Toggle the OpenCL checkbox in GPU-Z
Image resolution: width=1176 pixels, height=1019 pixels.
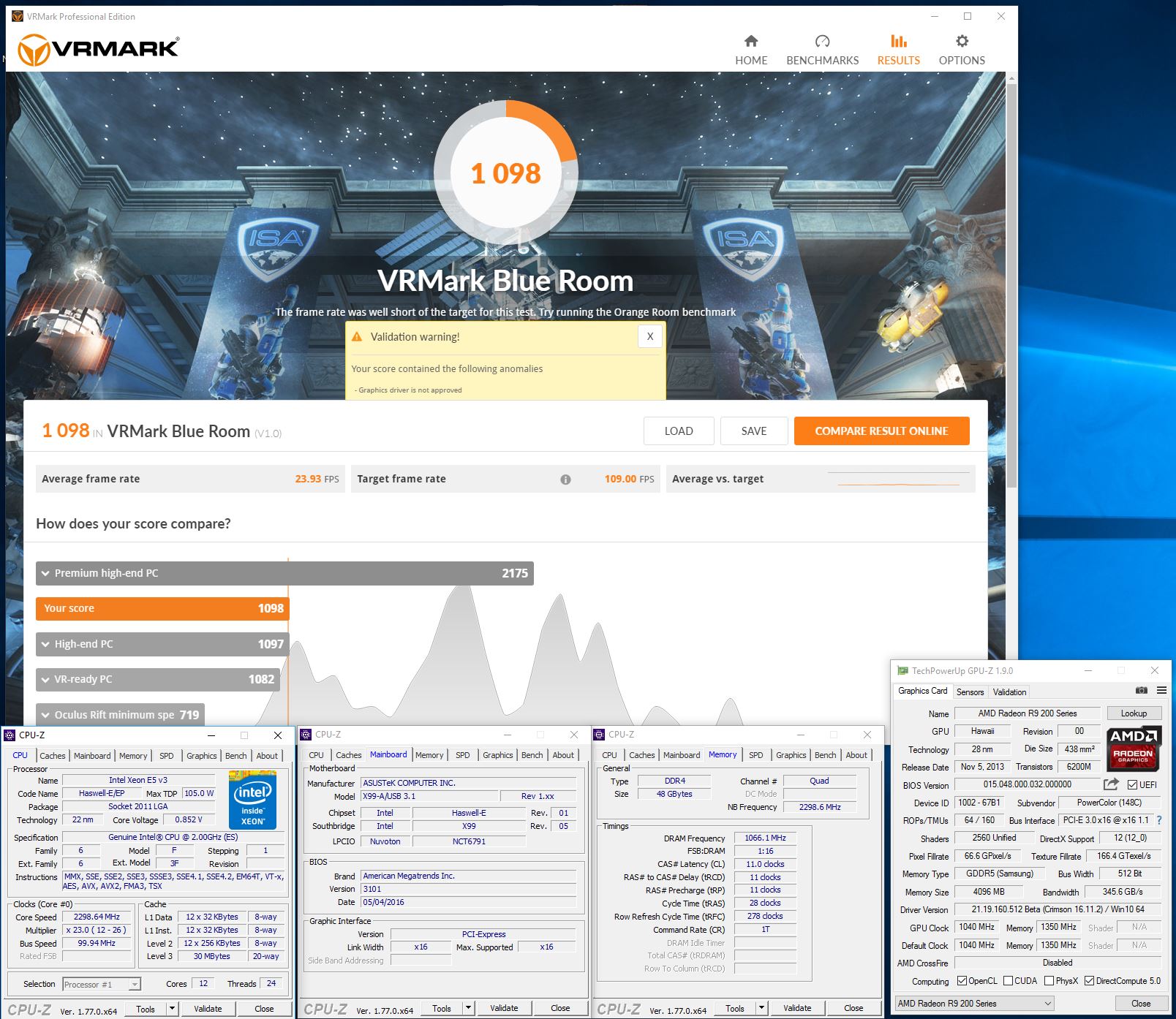pos(962,981)
